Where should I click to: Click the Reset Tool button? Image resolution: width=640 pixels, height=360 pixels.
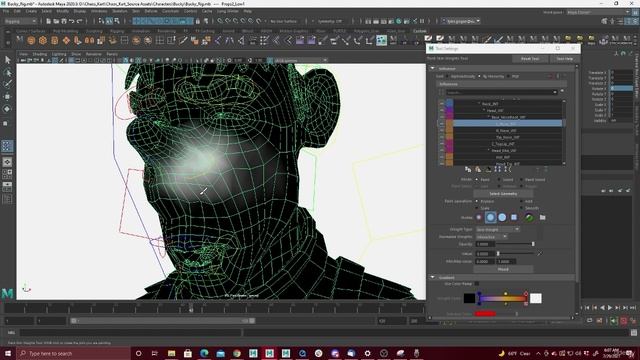pos(530,59)
